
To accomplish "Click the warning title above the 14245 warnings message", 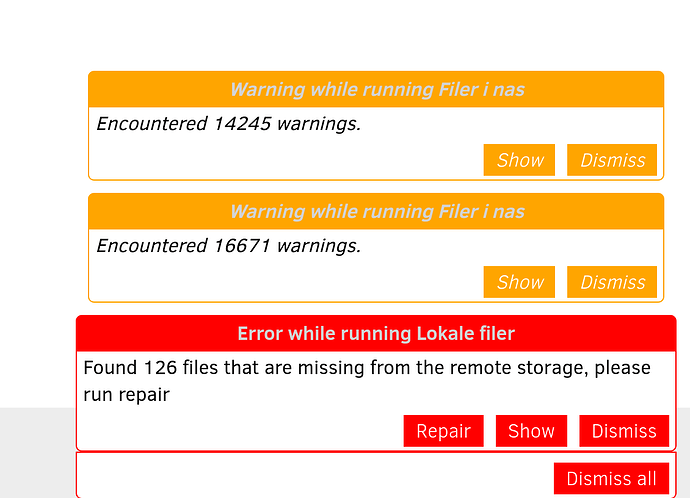I will pyautogui.click(x=376, y=89).
